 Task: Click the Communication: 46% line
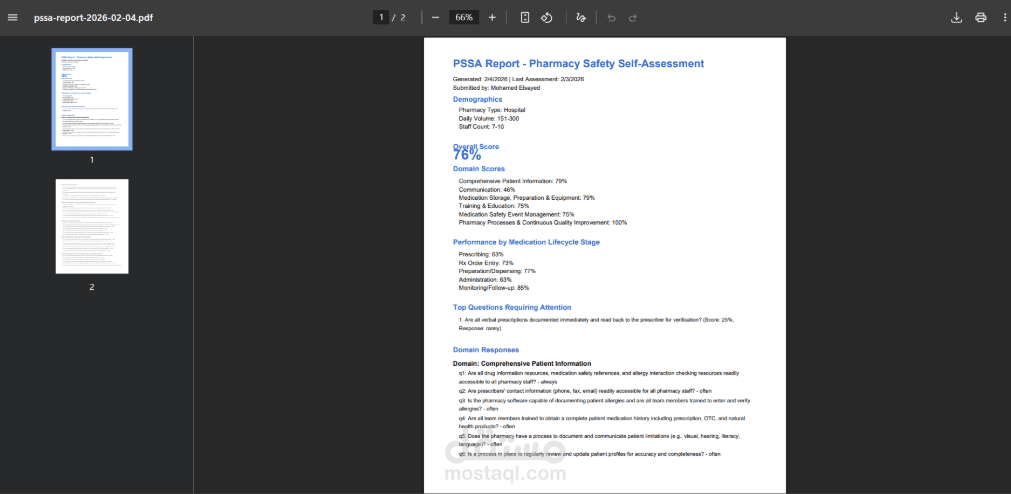tap(487, 190)
